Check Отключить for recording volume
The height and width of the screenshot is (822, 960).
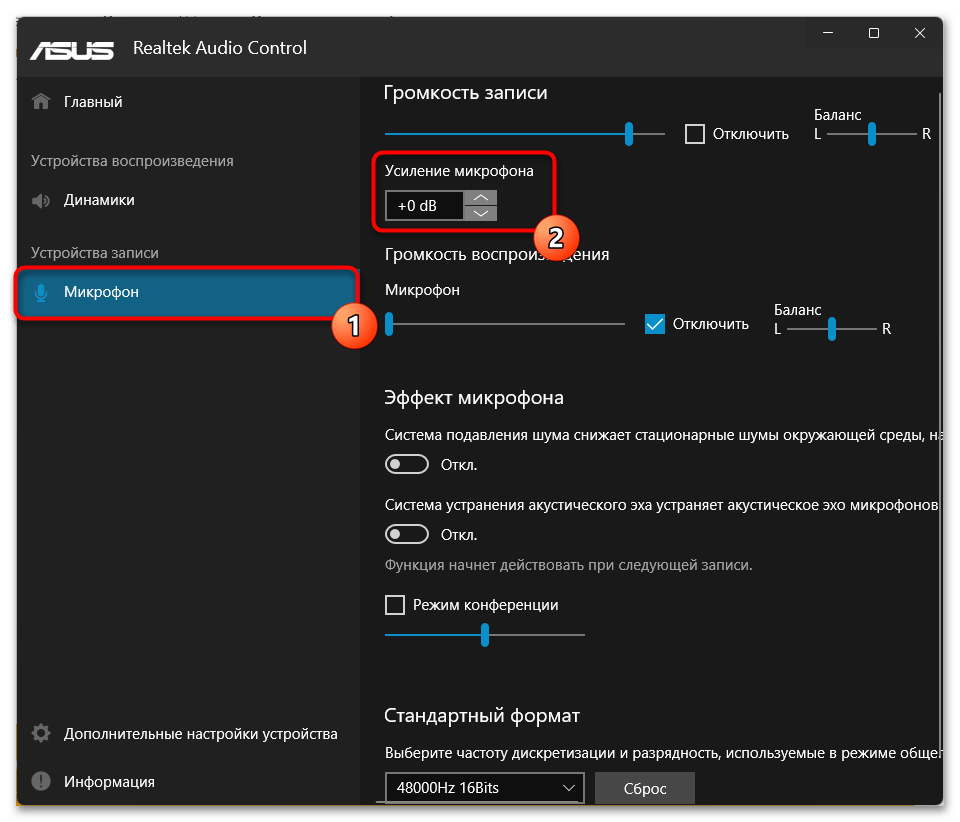pos(695,134)
